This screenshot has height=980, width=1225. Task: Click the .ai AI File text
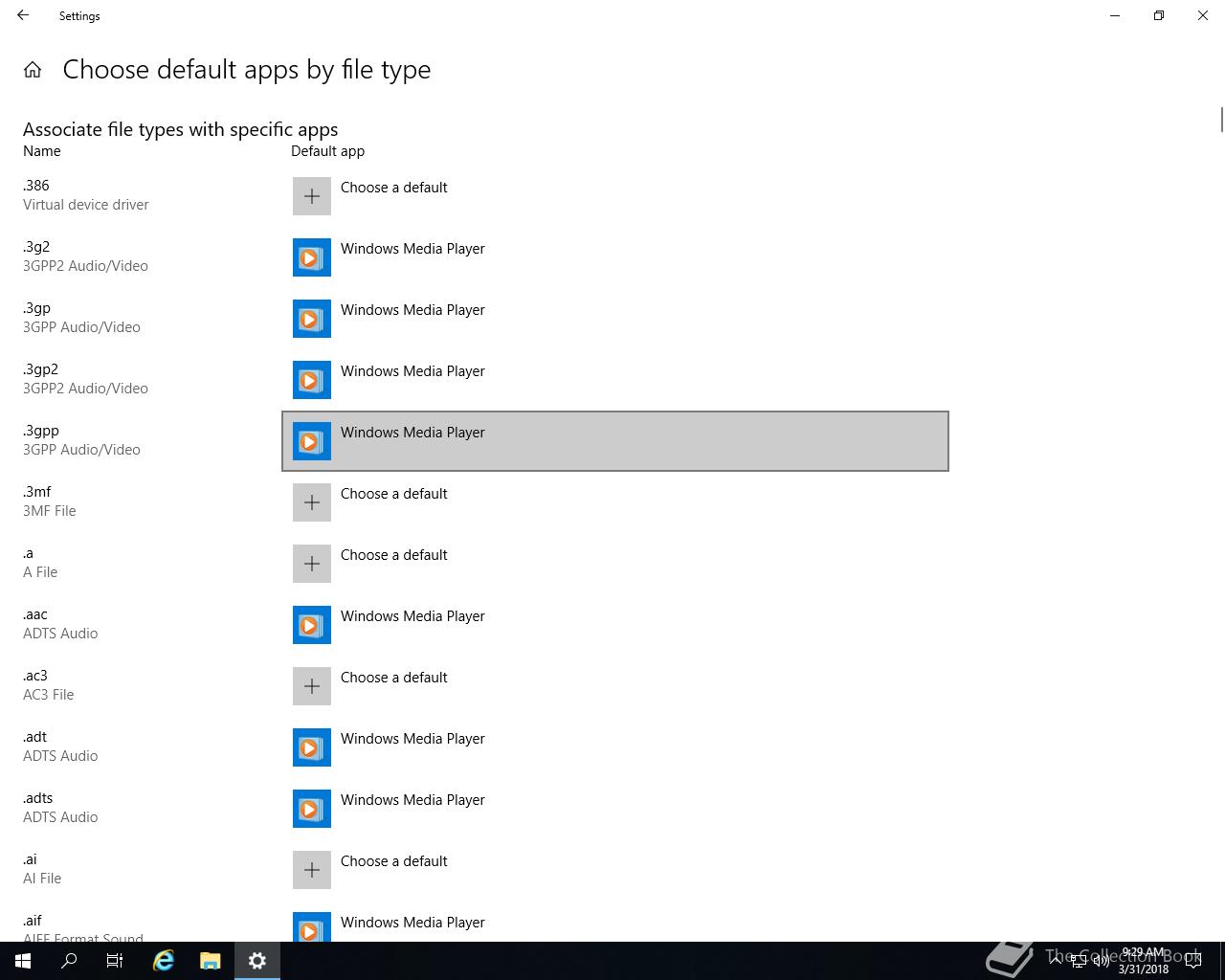click(x=42, y=869)
